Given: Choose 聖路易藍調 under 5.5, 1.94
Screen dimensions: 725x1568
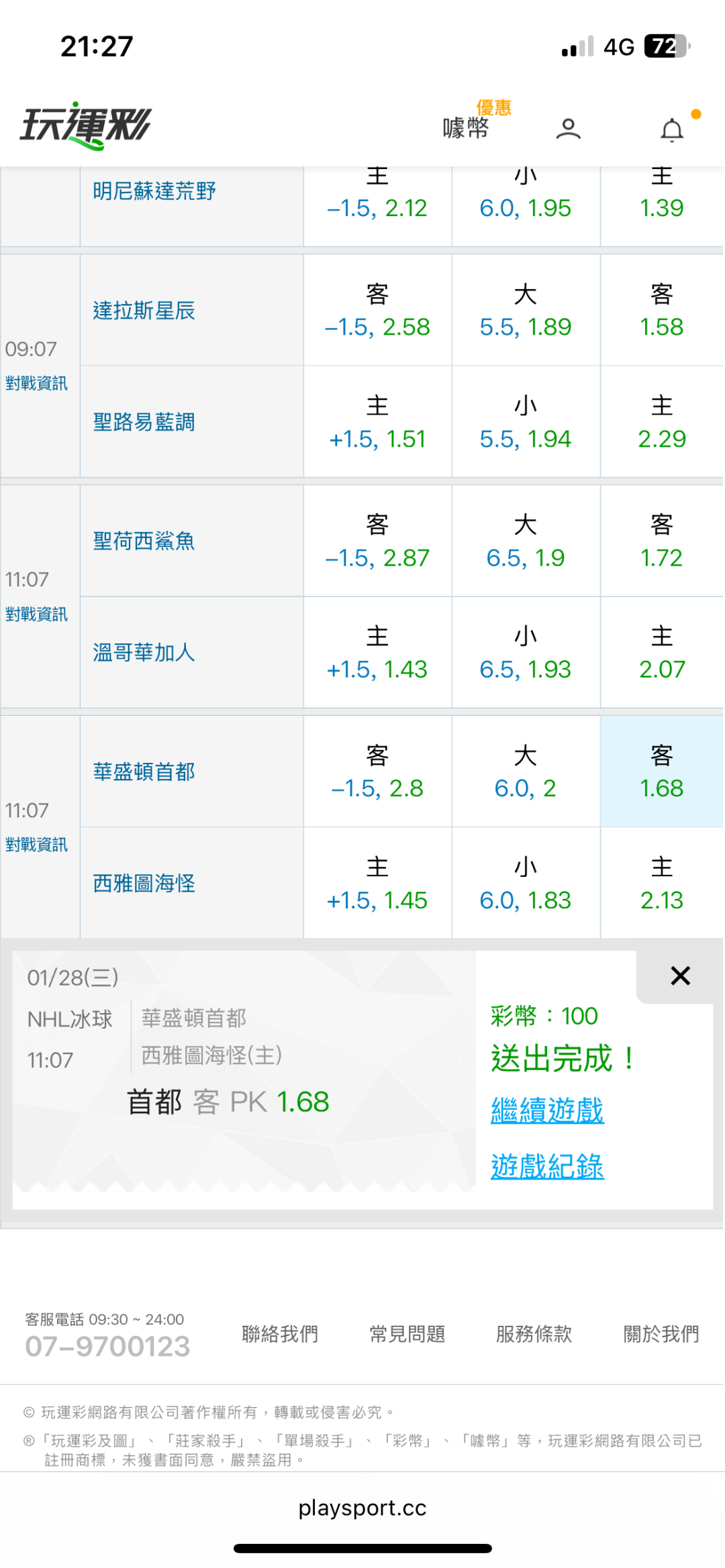Looking at the screenshot, I should (525, 422).
